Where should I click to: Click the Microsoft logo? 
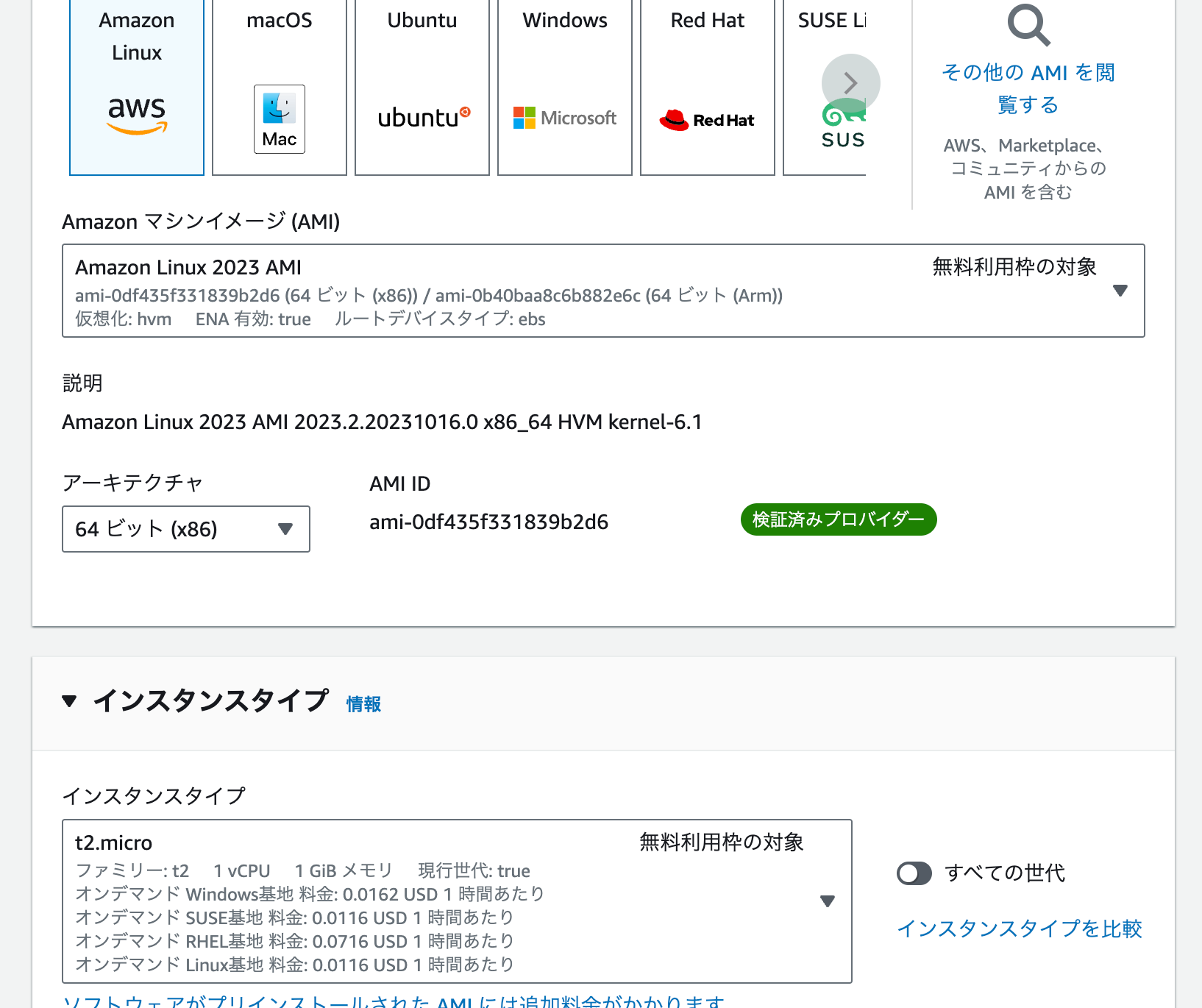tap(565, 118)
